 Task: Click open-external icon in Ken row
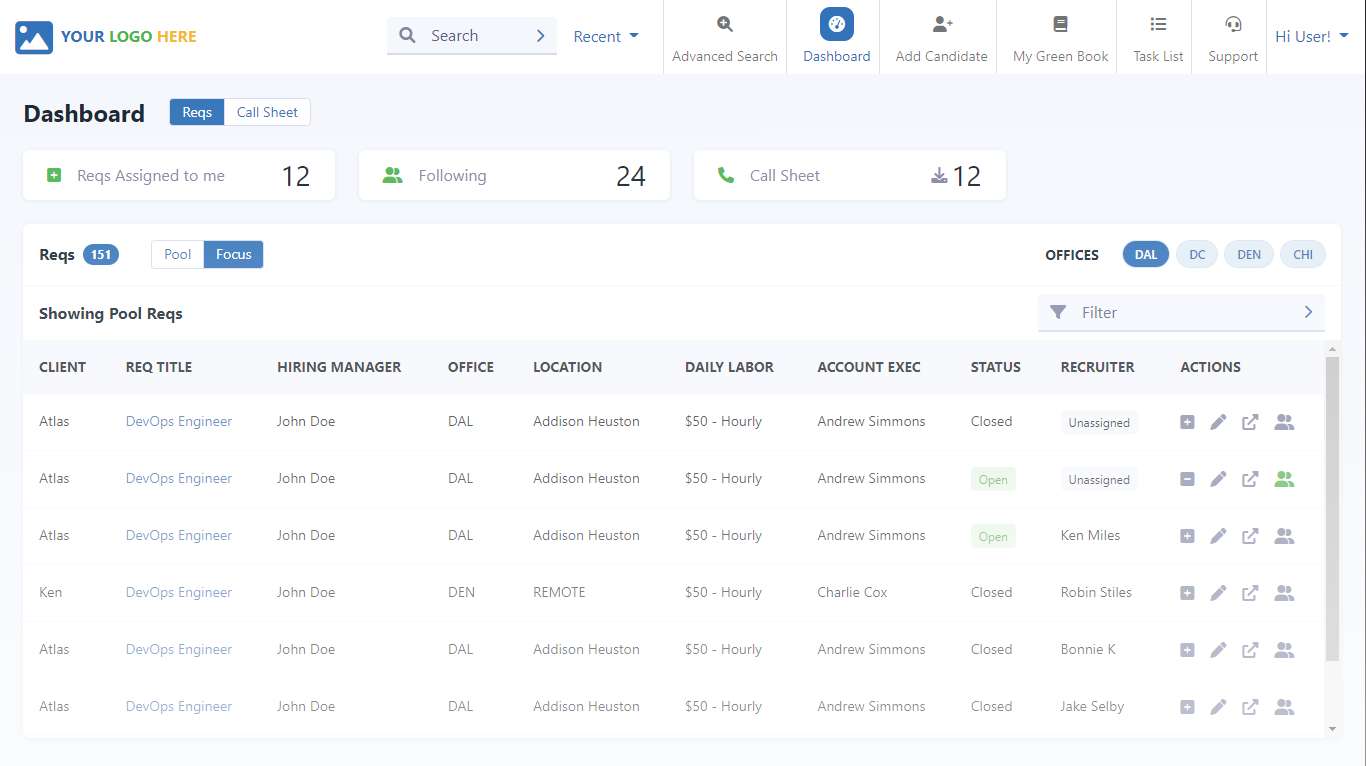(1250, 593)
